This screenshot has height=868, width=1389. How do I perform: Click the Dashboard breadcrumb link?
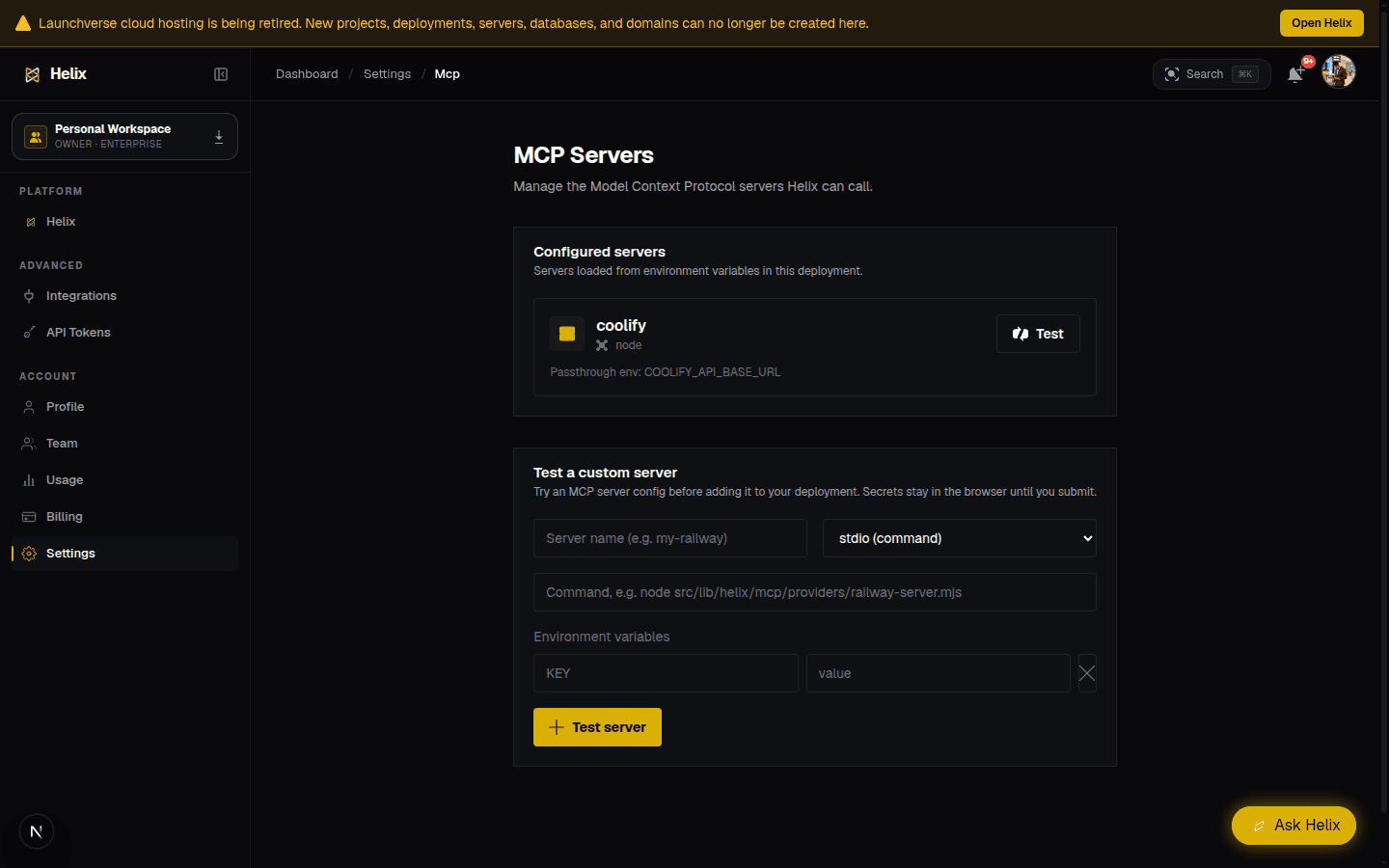coord(307,74)
